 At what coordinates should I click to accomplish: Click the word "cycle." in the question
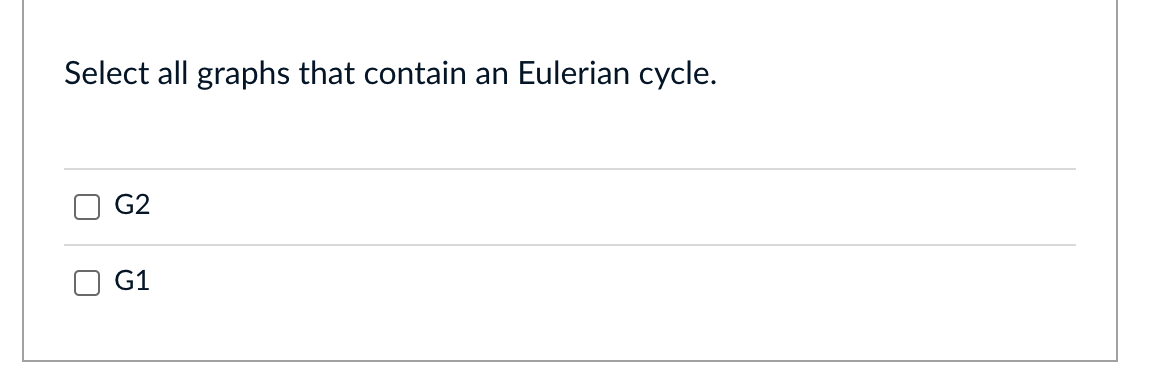click(x=677, y=73)
